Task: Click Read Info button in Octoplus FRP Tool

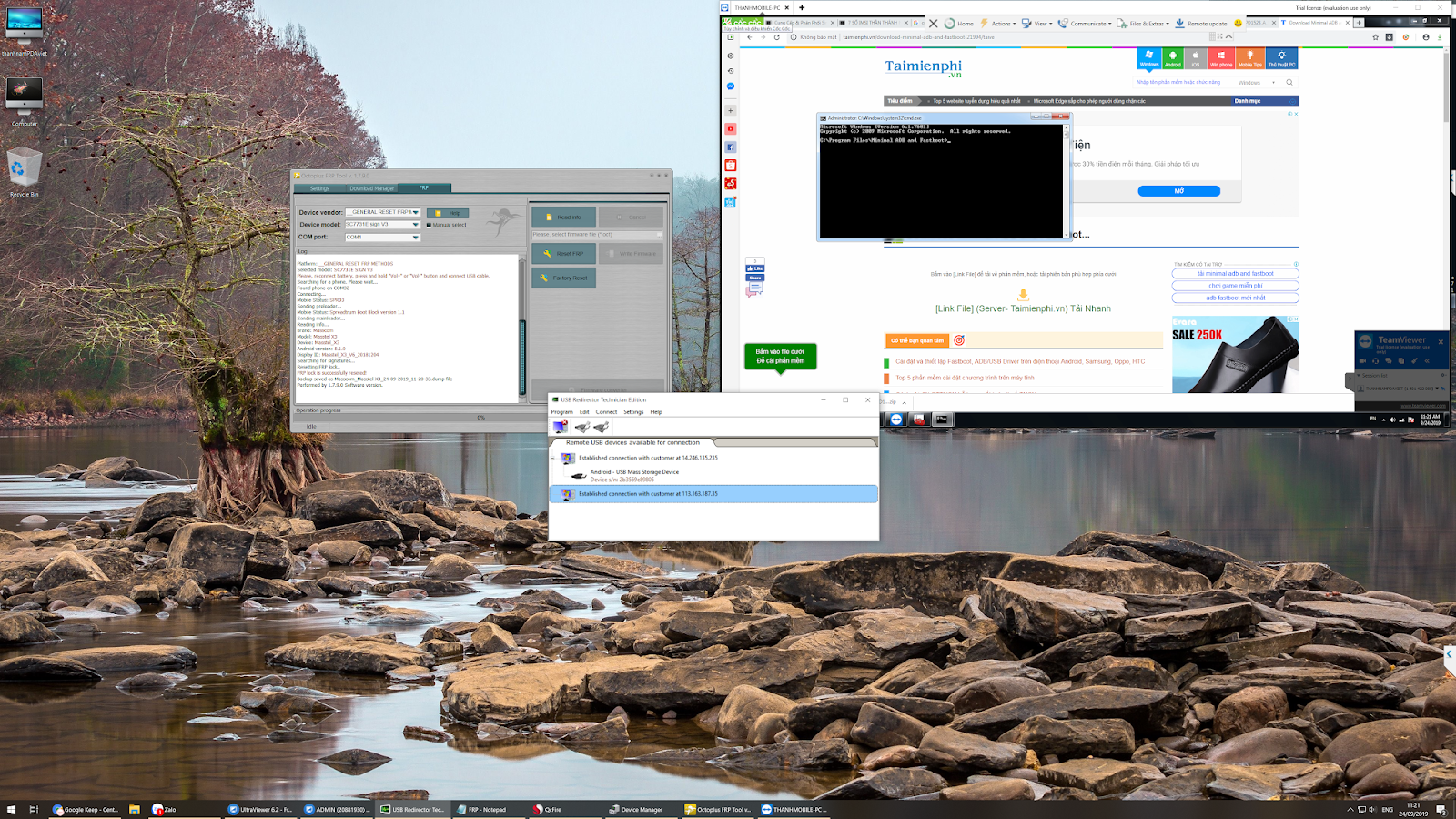Action: click(x=563, y=217)
